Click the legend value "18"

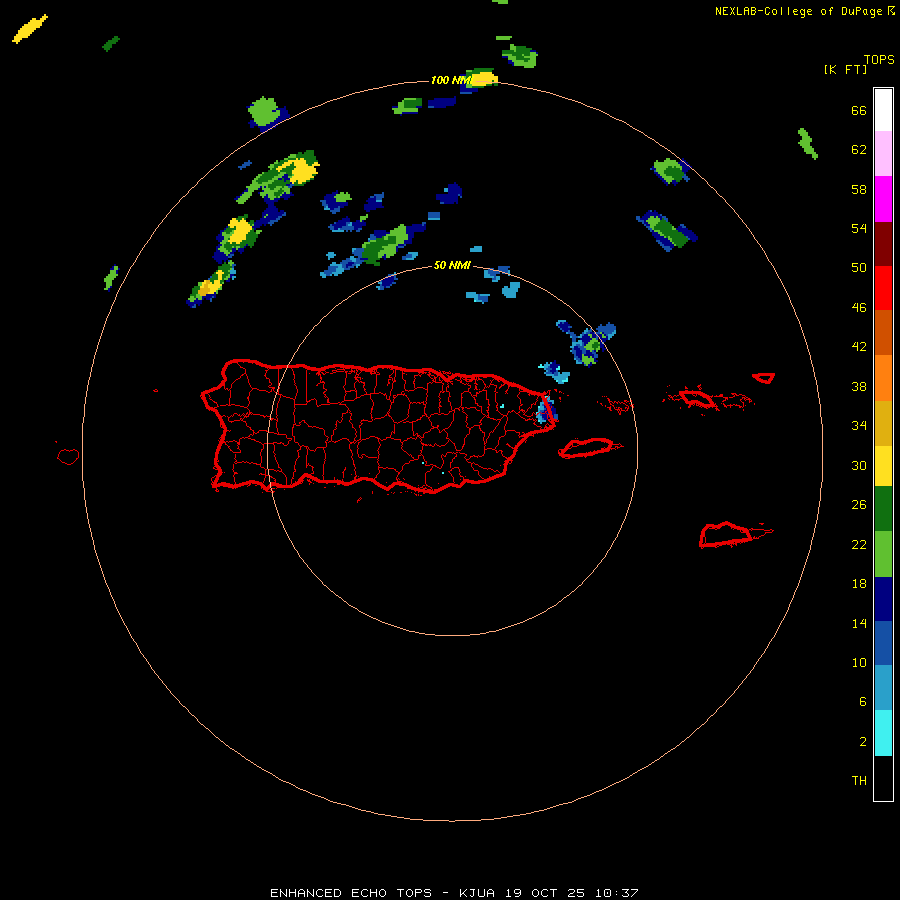tap(859, 584)
